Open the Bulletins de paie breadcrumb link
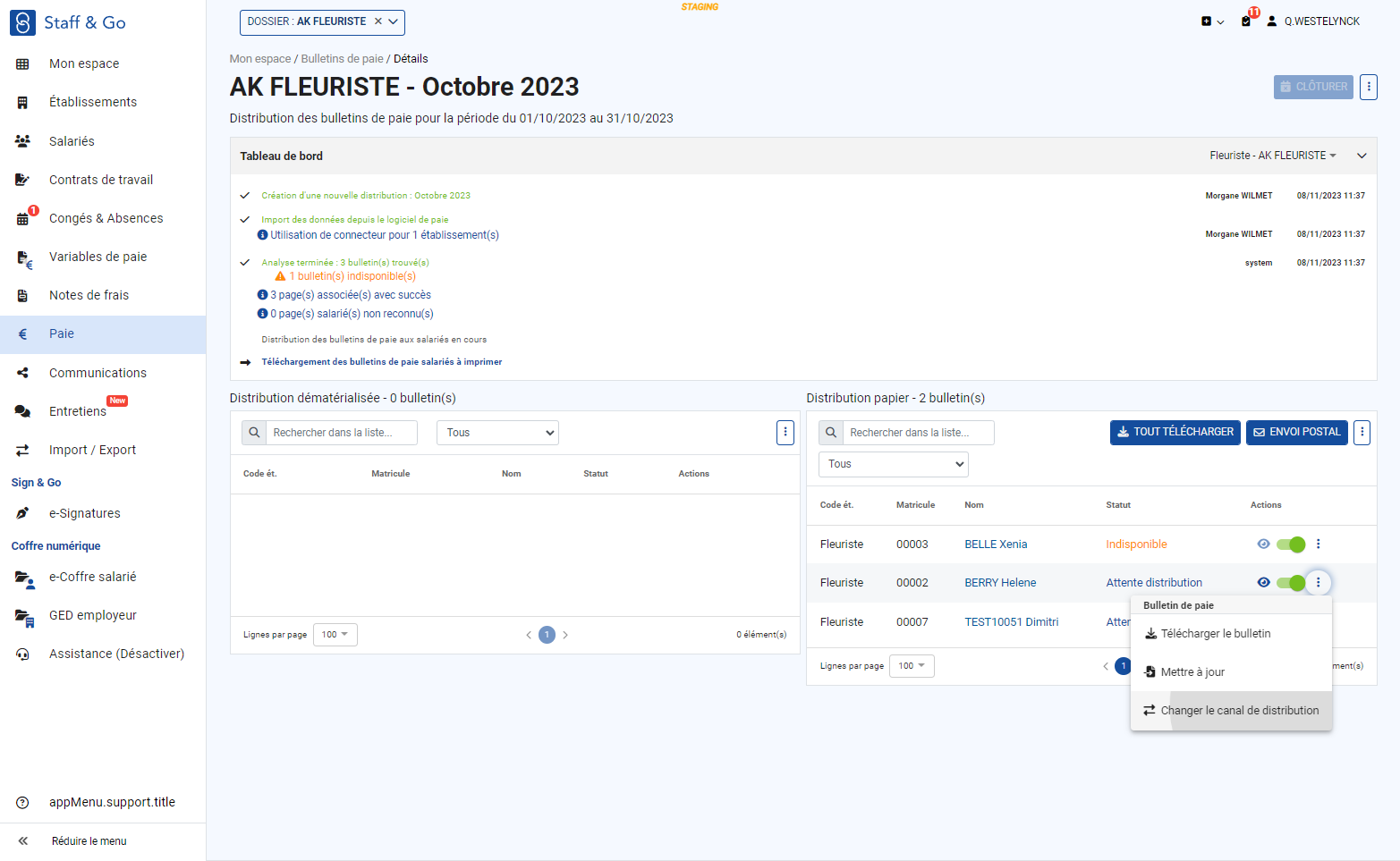Image resolution: width=1400 pixels, height=861 pixels. tap(343, 59)
